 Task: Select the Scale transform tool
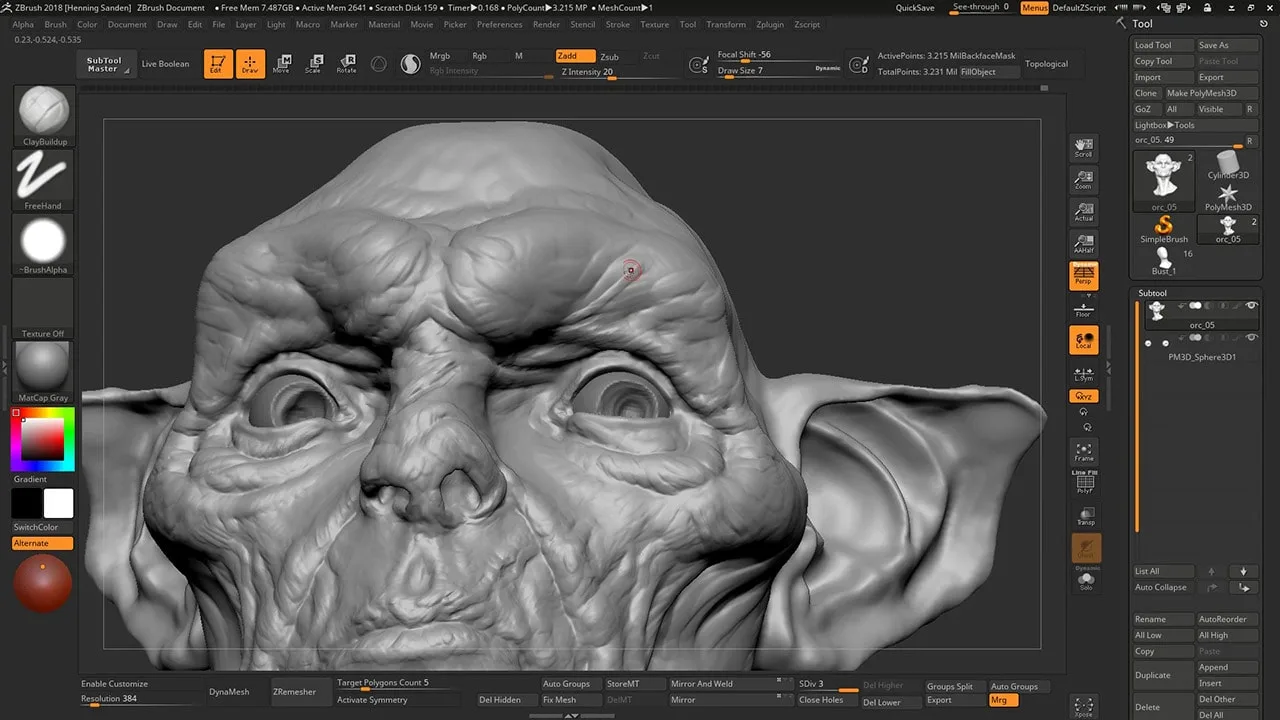(313, 64)
